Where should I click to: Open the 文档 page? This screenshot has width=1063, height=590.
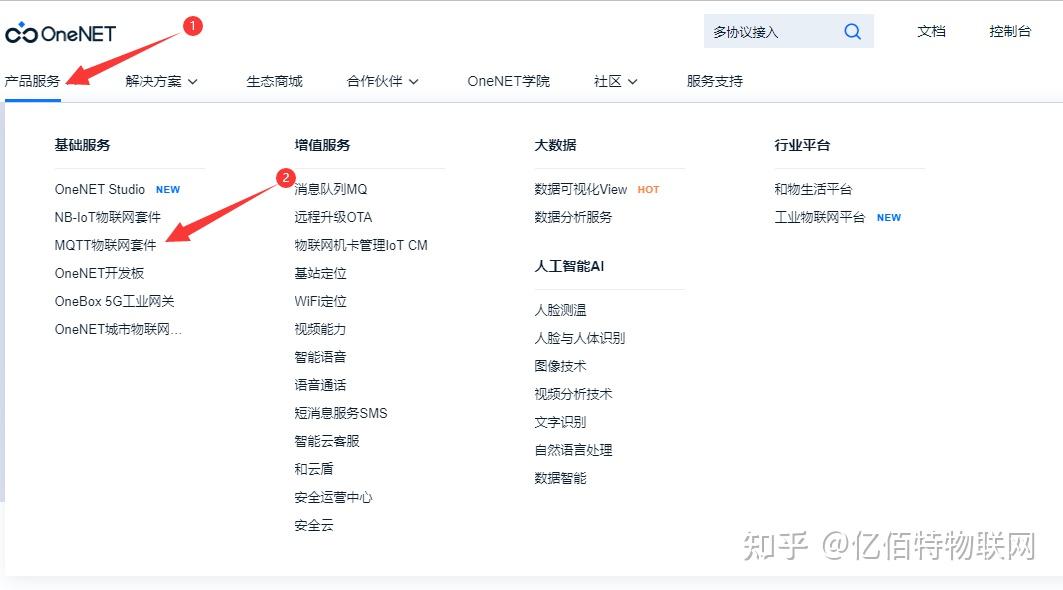click(x=932, y=31)
